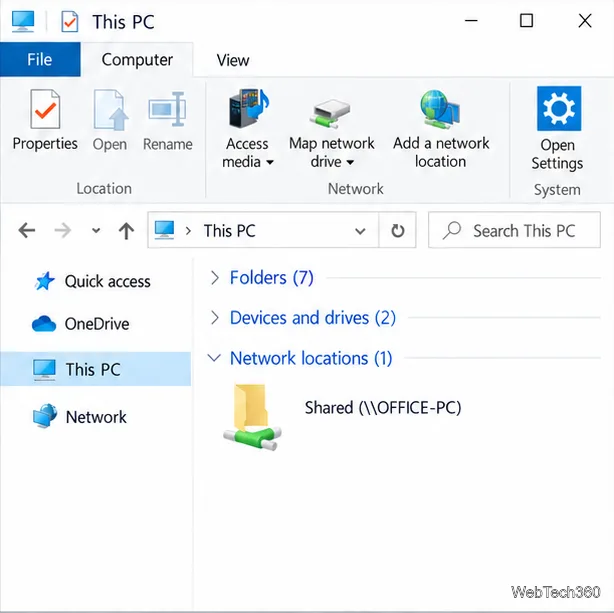Refresh This PC view
Image resolution: width=614 pixels, height=613 pixels.
(397, 230)
